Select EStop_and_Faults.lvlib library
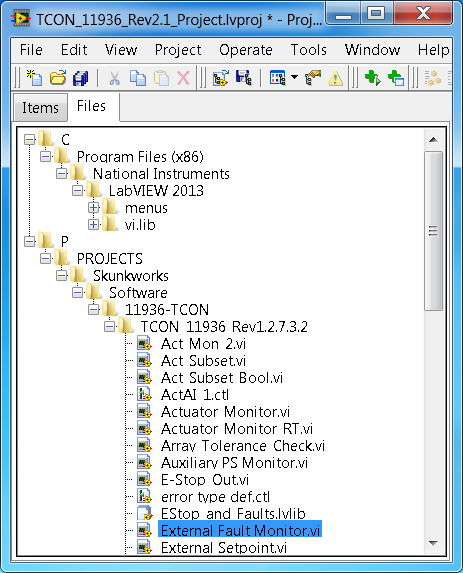The height and width of the screenshot is (573, 463). click(x=233, y=514)
